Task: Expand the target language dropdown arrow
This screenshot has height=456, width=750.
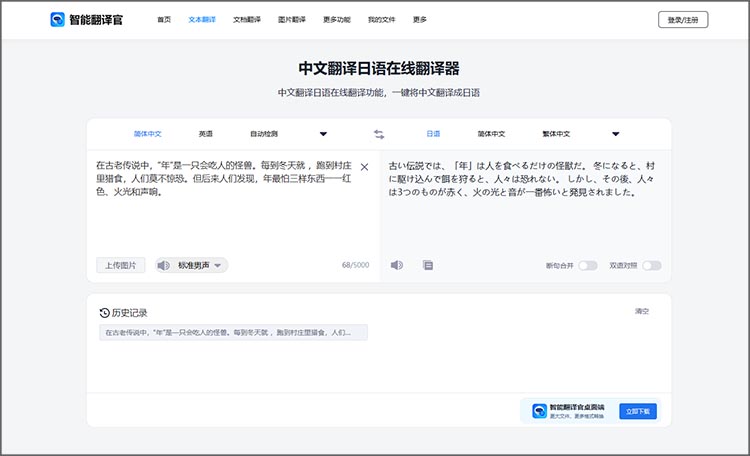Action: pyautogui.click(x=616, y=134)
